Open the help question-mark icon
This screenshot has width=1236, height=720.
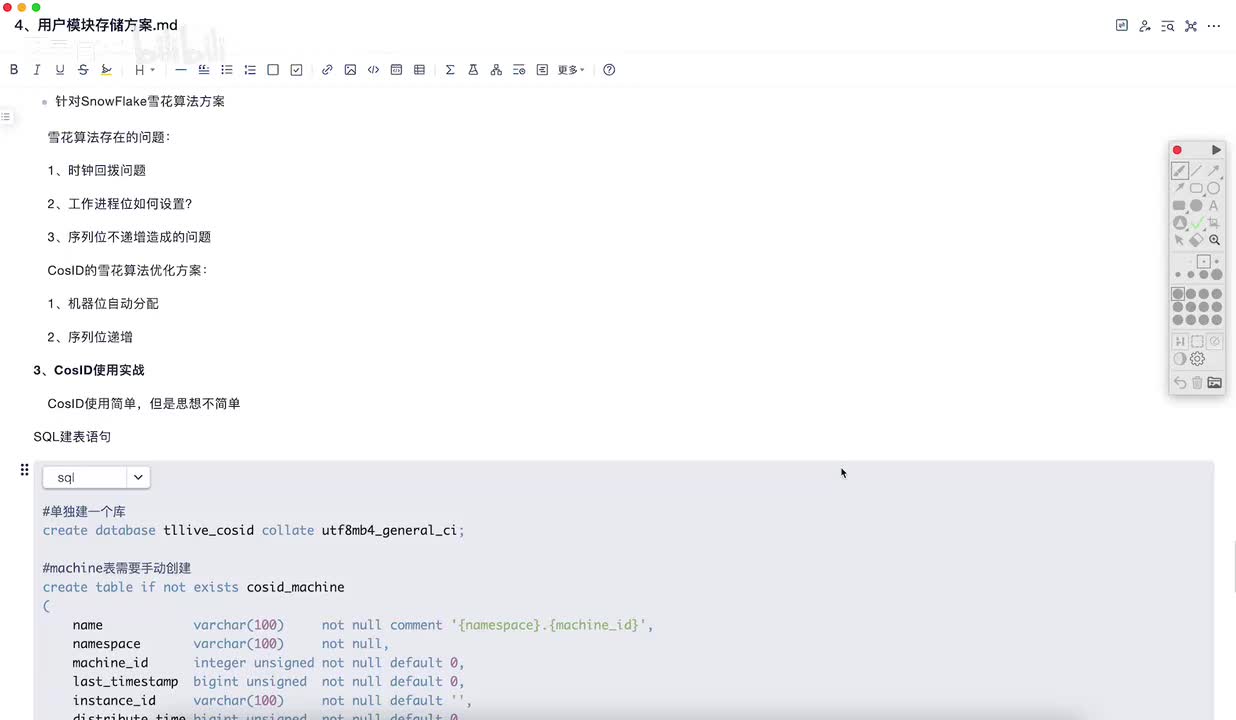coord(609,70)
